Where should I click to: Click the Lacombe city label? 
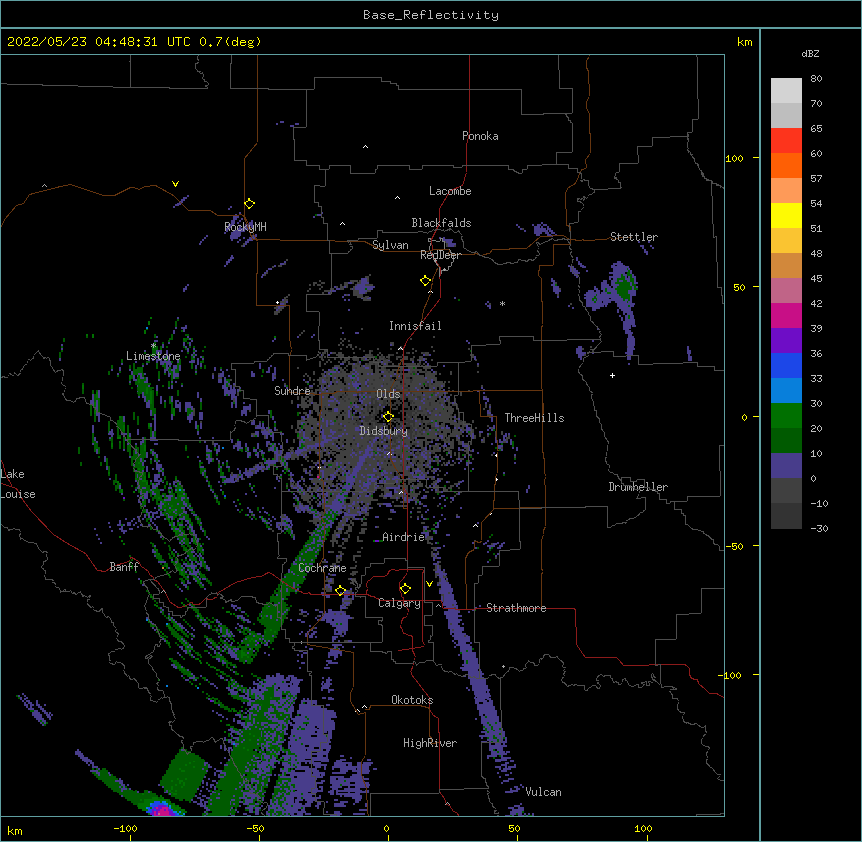[x=450, y=191]
